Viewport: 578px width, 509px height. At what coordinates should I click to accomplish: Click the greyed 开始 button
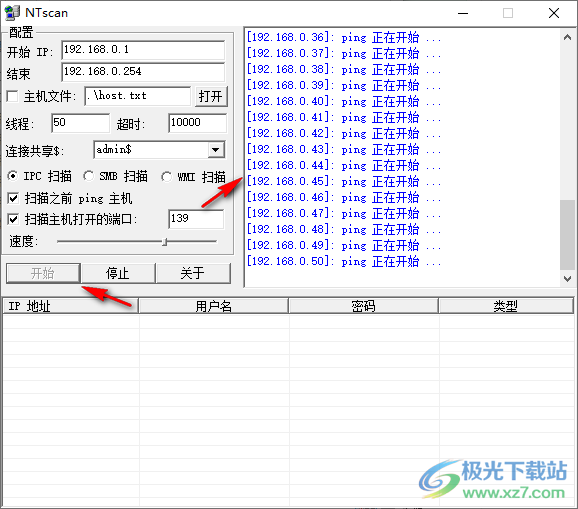coord(43,273)
